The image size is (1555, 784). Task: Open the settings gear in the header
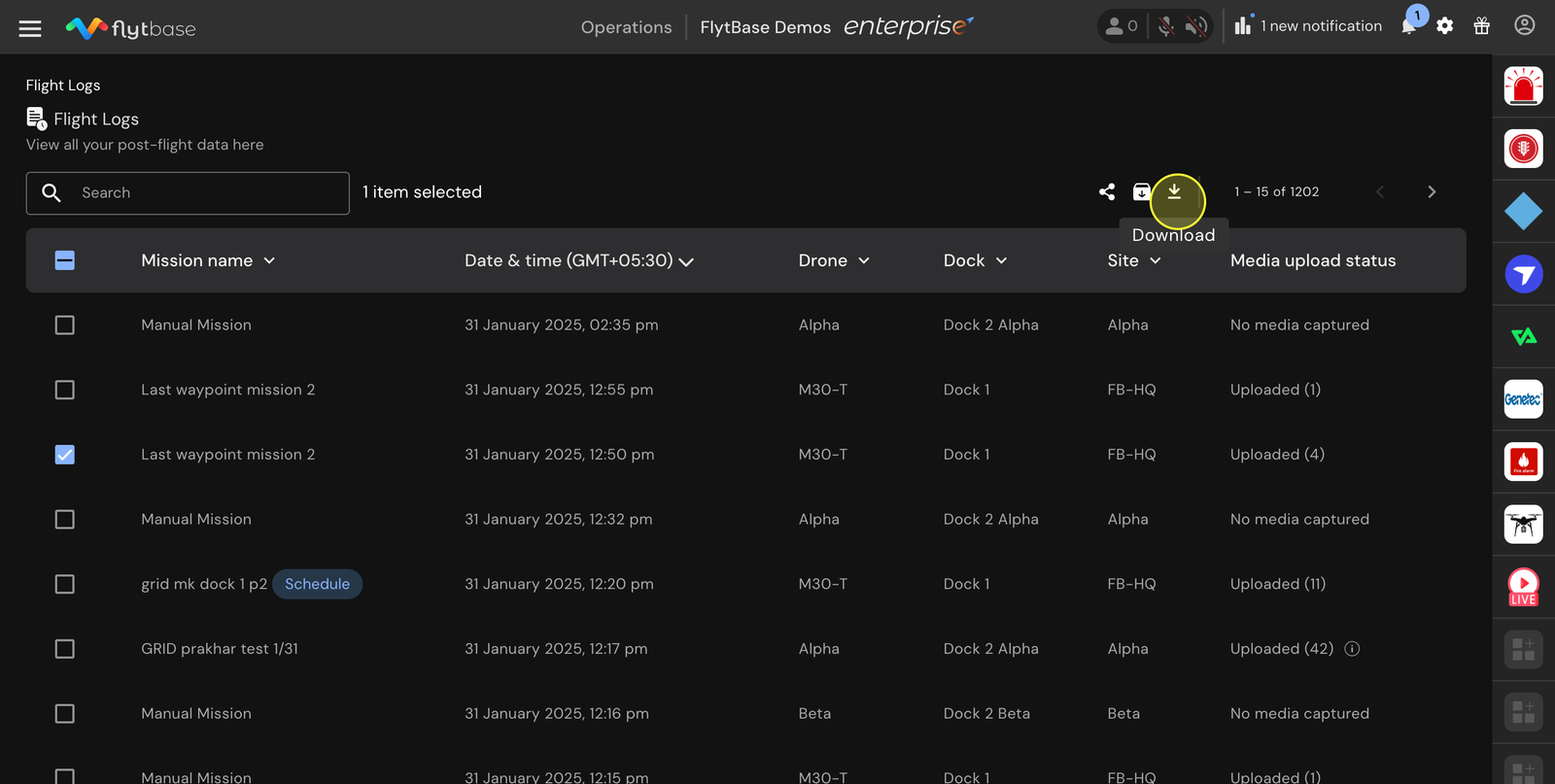click(x=1445, y=26)
